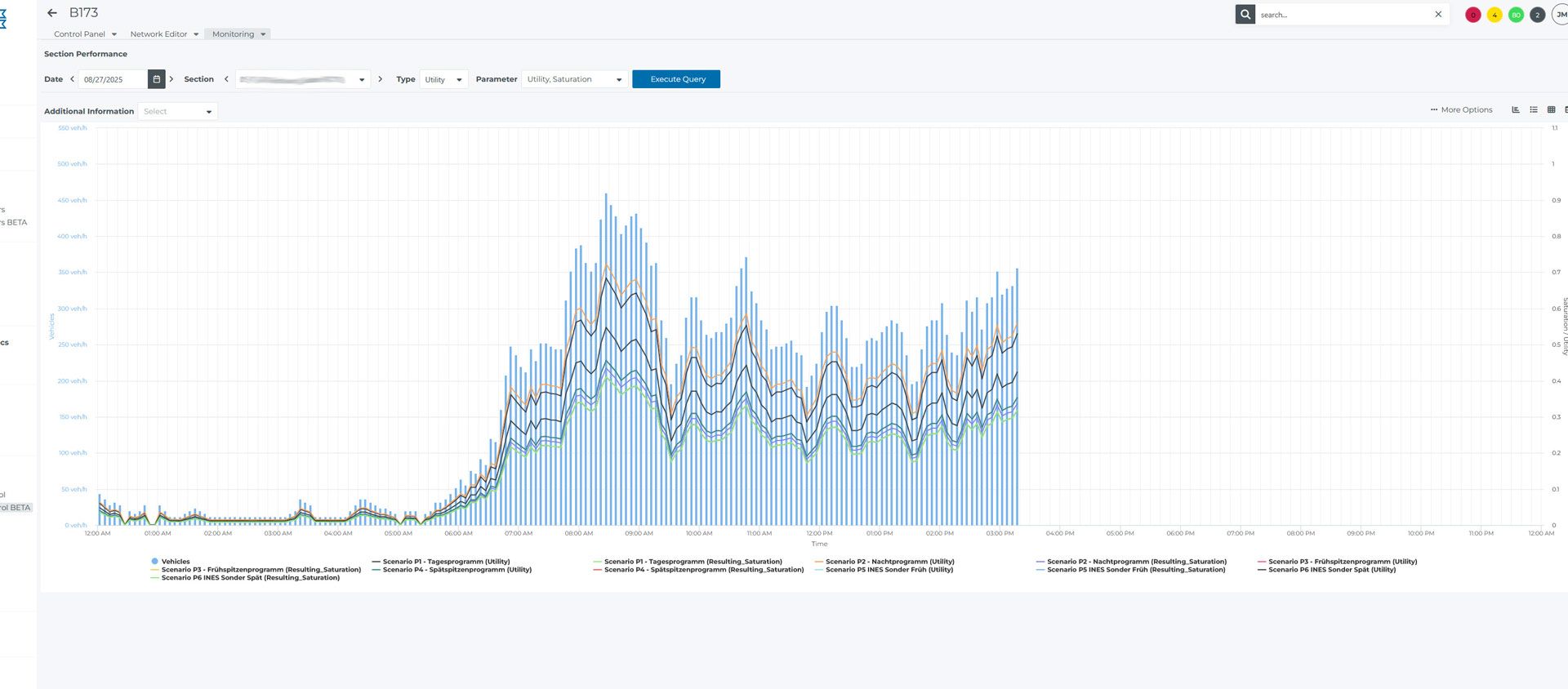Click the red alert counter badge

coord(1472,16)
